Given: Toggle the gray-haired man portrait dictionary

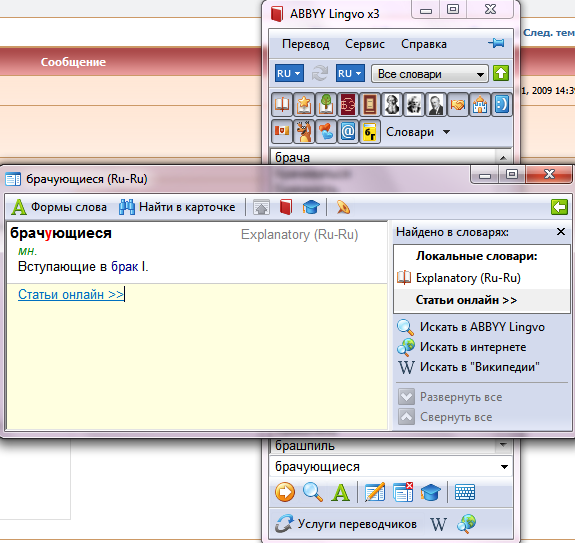Looking at the screenshot, I should point(414,104).
